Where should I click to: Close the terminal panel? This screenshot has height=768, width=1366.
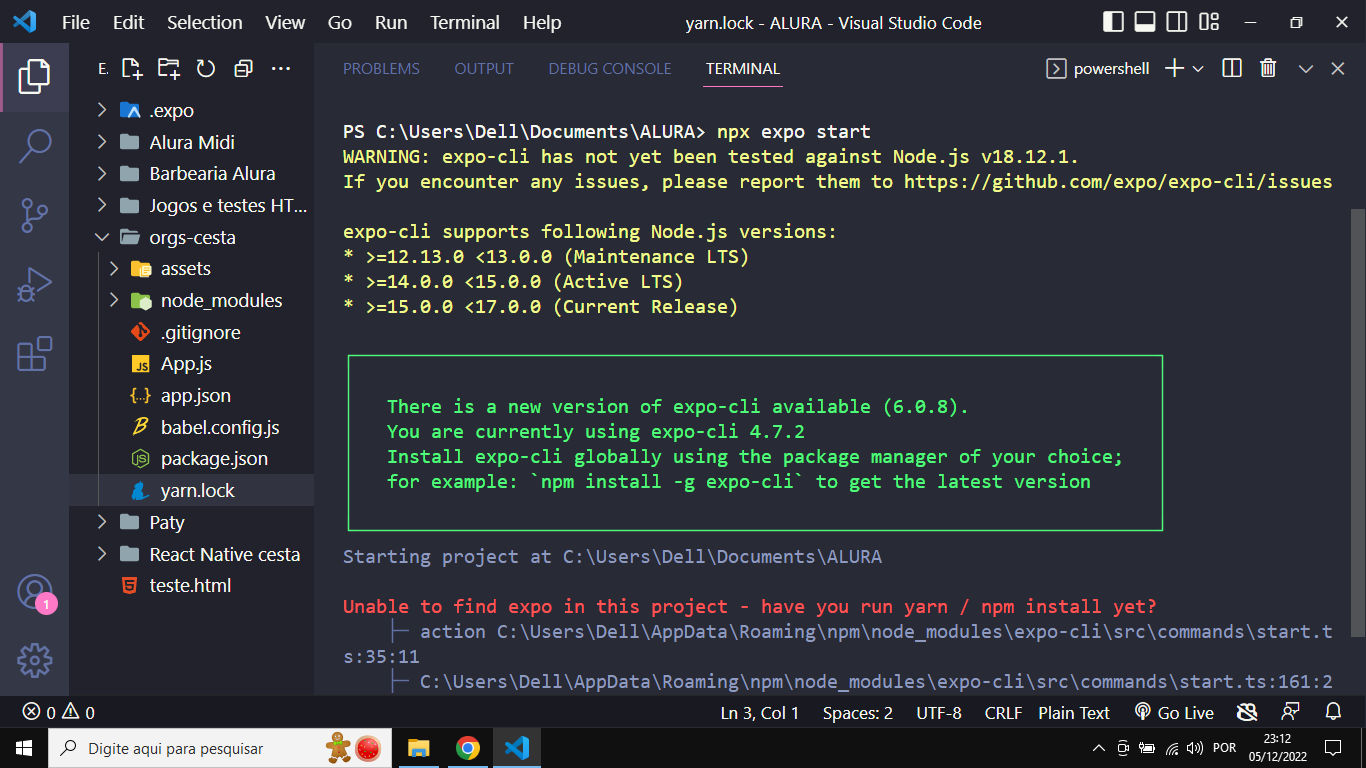(x=1338, y=68)
